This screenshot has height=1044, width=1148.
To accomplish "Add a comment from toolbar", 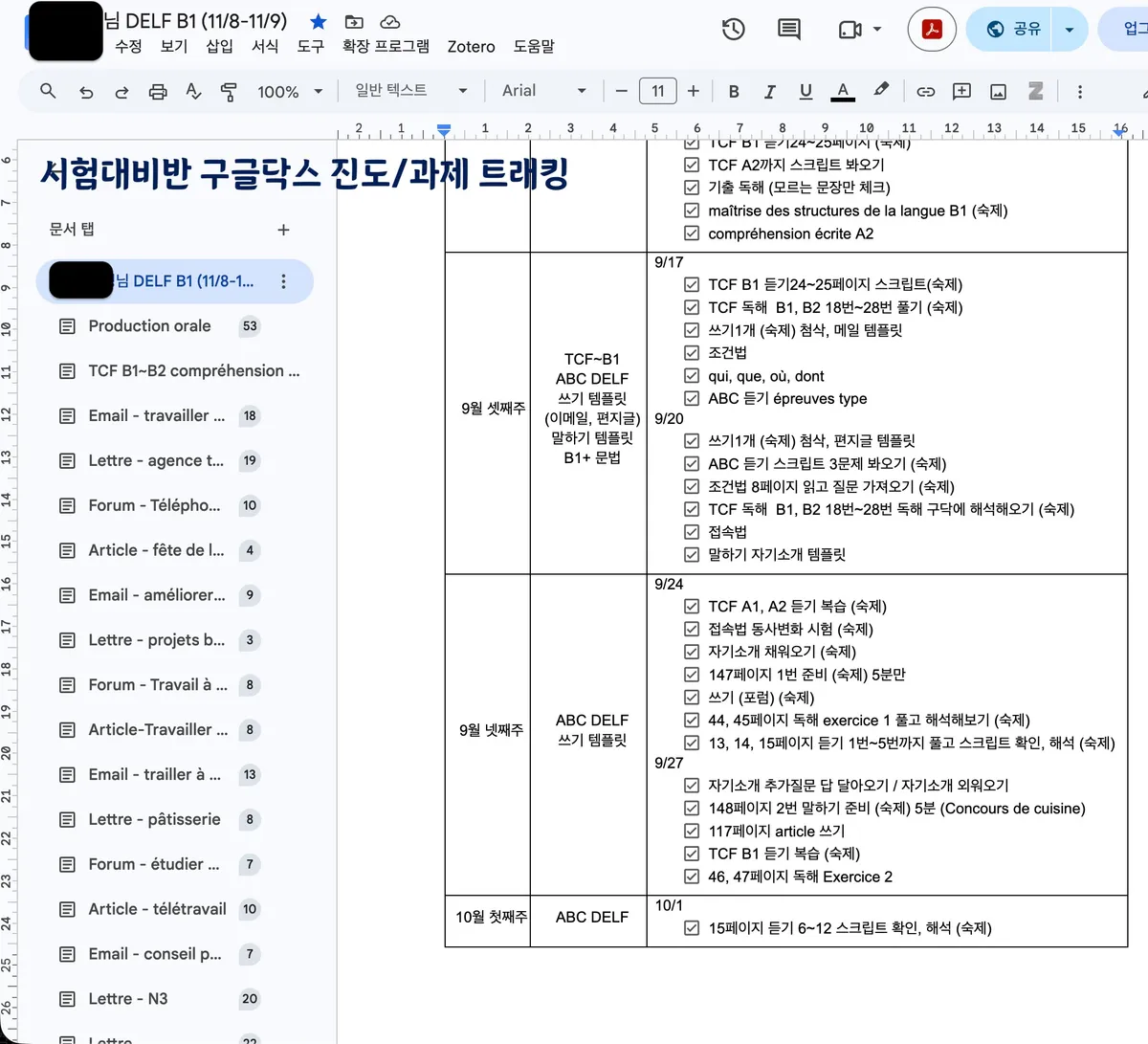I will click(x=961, y=92).
